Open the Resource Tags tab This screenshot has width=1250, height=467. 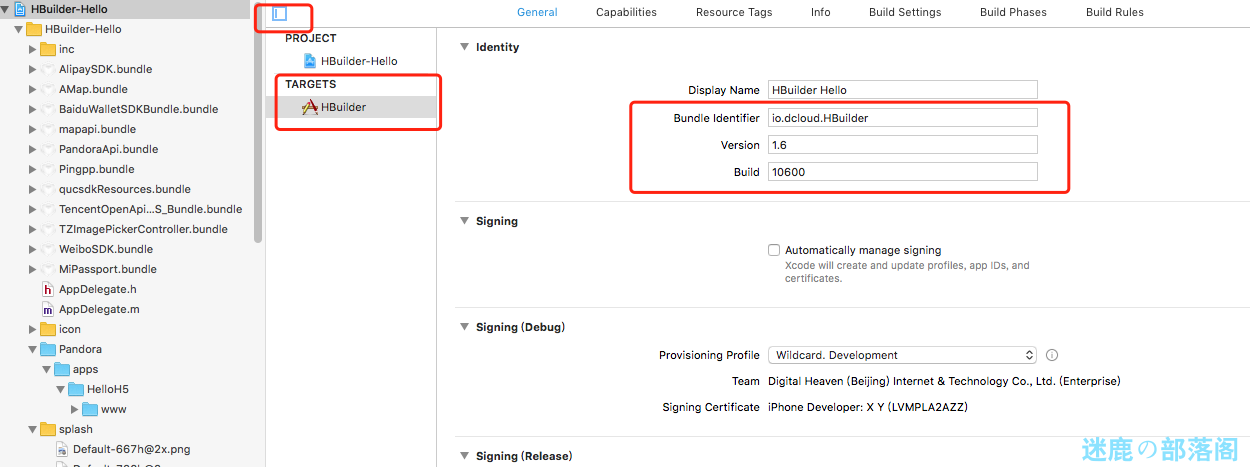tap(734, 12)
